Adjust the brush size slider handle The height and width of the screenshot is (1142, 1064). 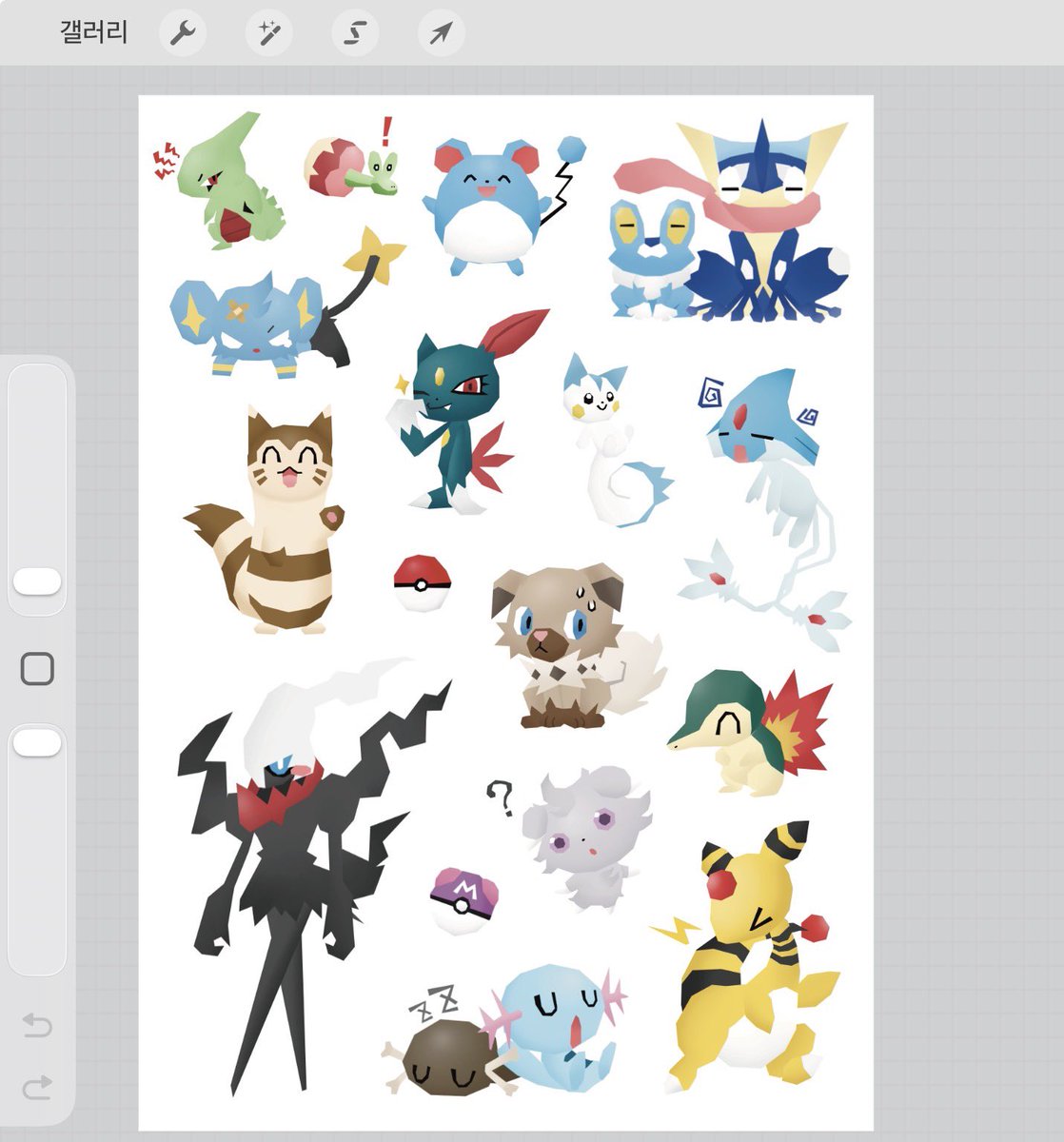[x=38, y=581]
